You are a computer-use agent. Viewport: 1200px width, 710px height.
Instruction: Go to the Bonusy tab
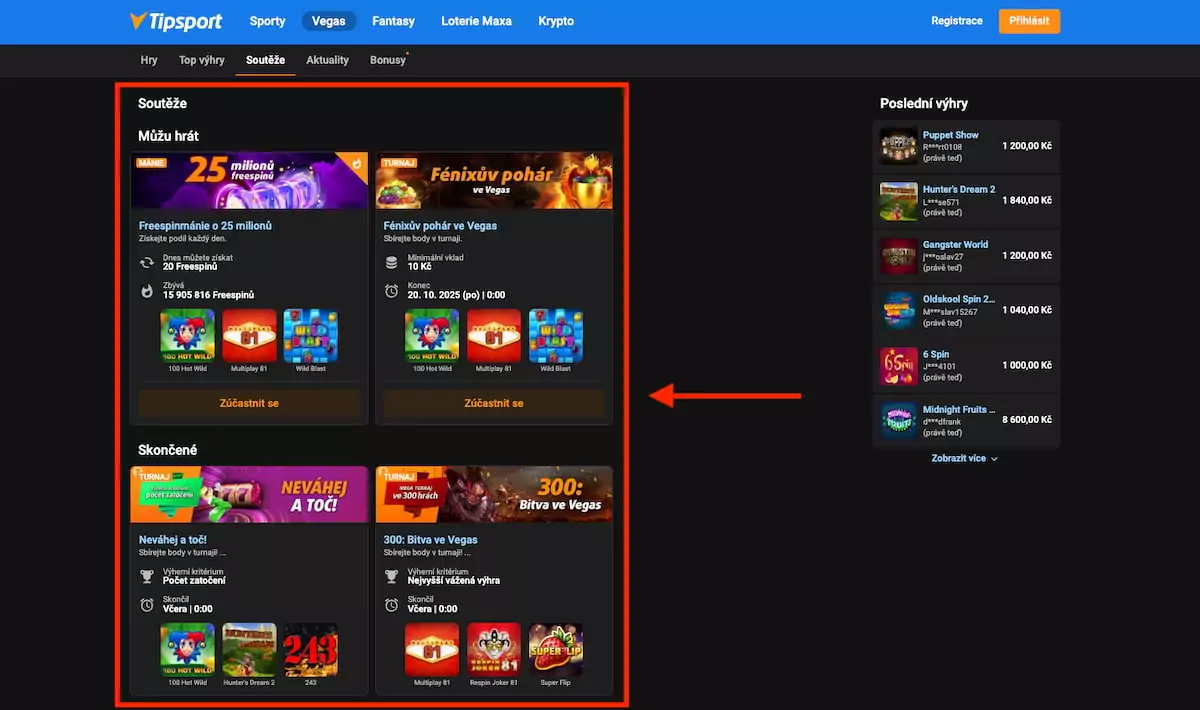(388, 60)
